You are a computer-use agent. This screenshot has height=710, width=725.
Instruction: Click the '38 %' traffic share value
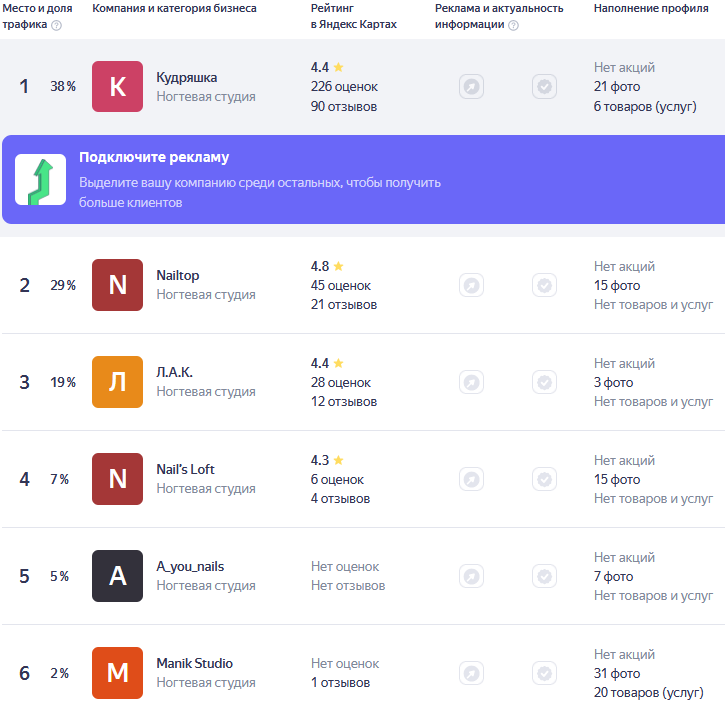click(63, 86)
